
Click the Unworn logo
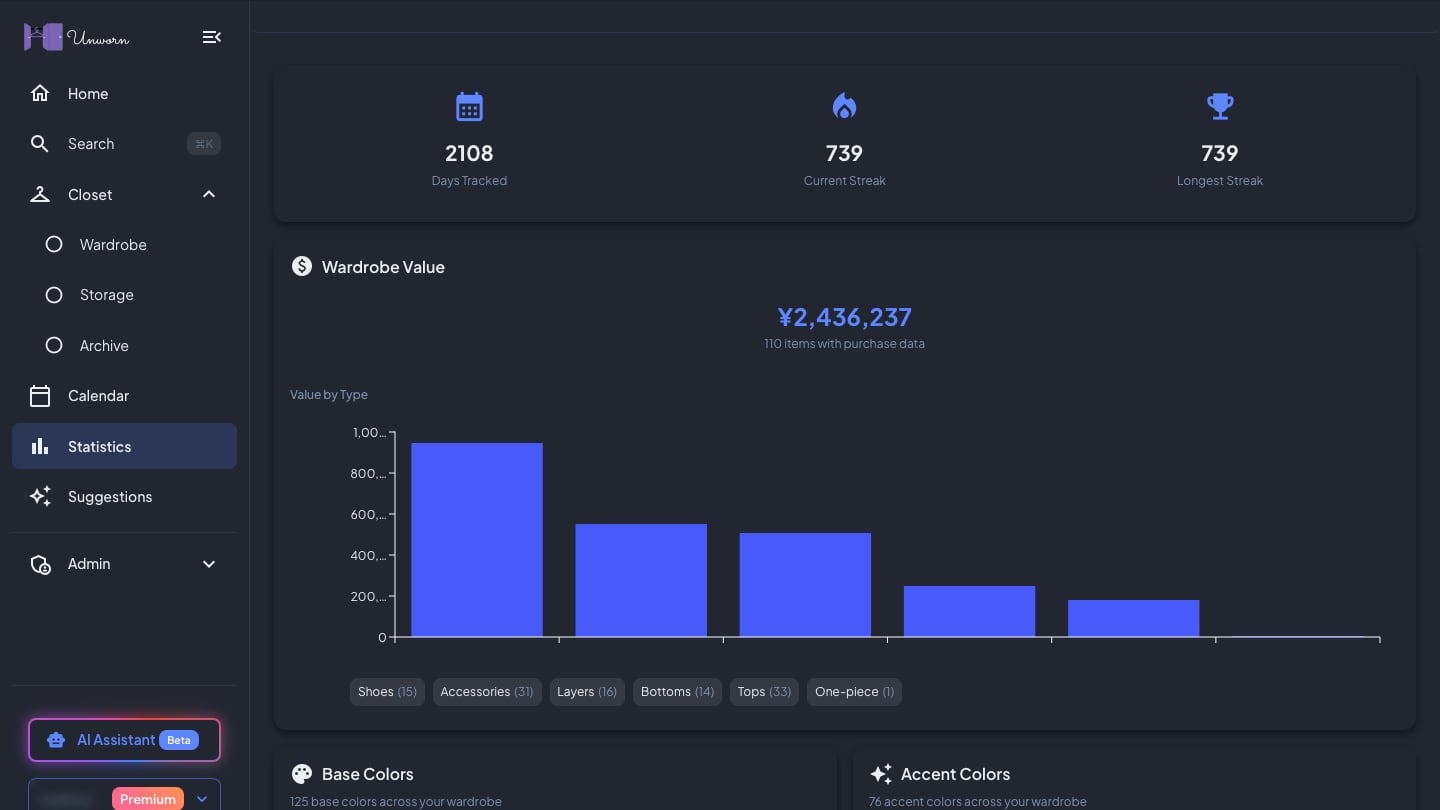click(x=77, y=37)
